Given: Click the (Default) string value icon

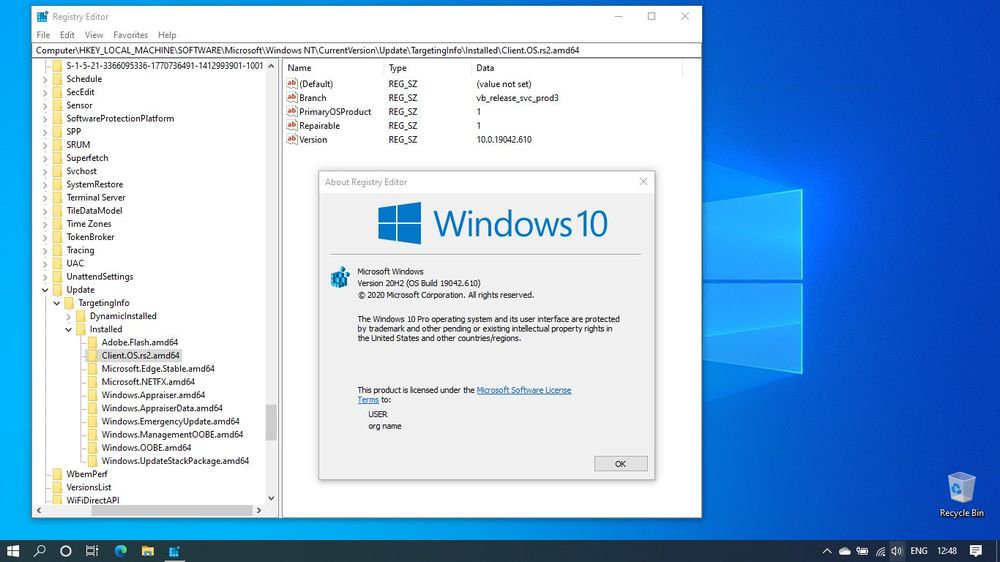Looking at the screenshot, I should coord(291,84).
